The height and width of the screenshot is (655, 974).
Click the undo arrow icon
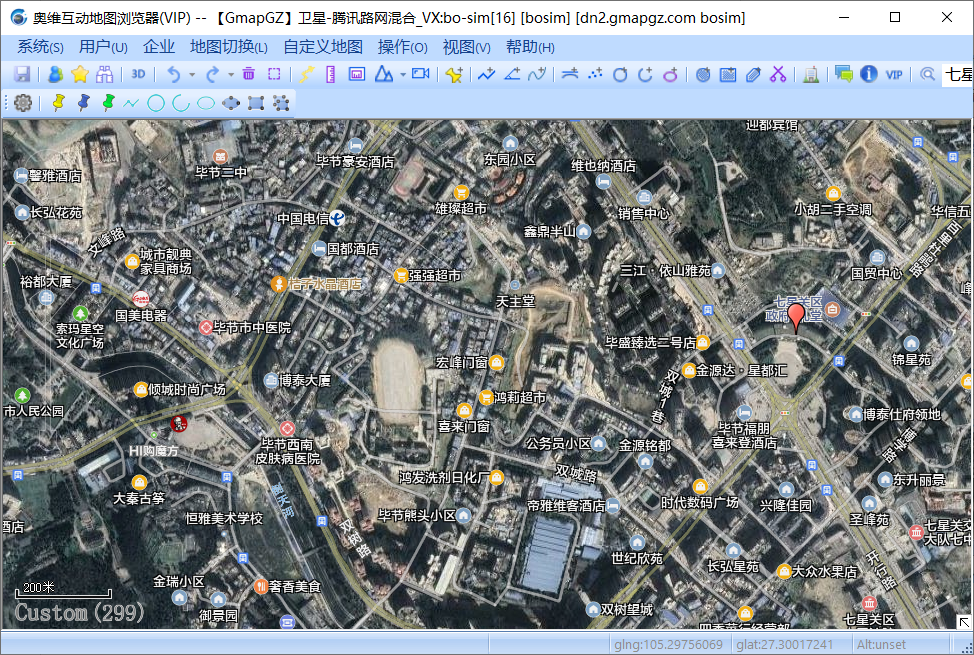click(173, 75)
